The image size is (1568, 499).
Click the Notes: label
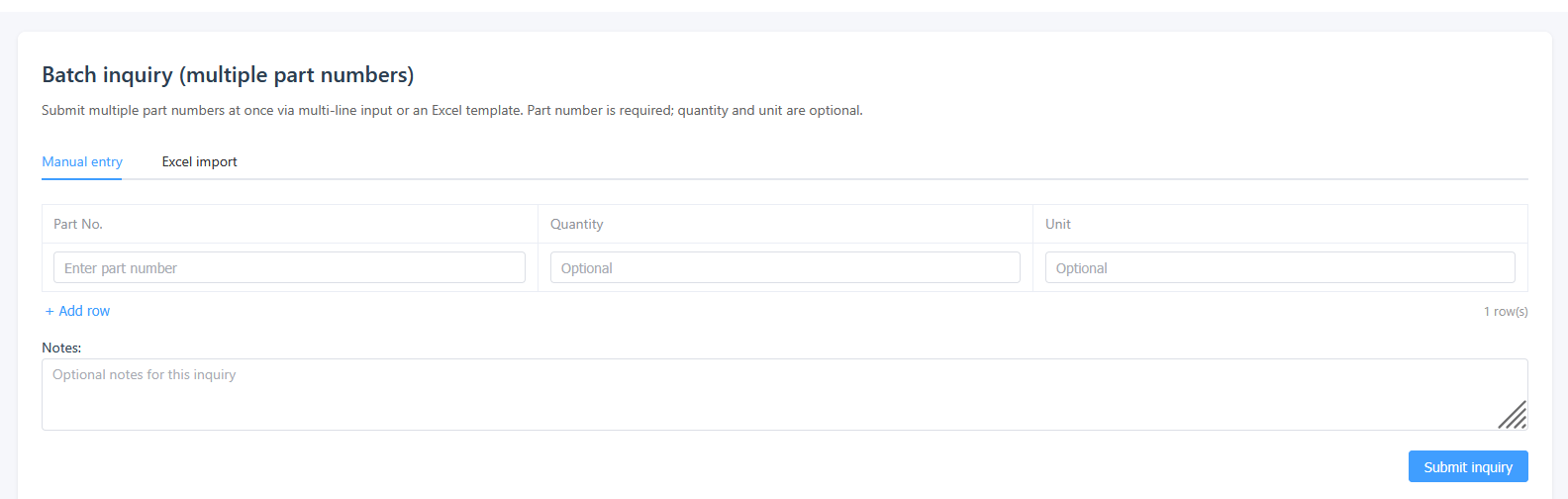pyautogui.click(x=61, y=348)
